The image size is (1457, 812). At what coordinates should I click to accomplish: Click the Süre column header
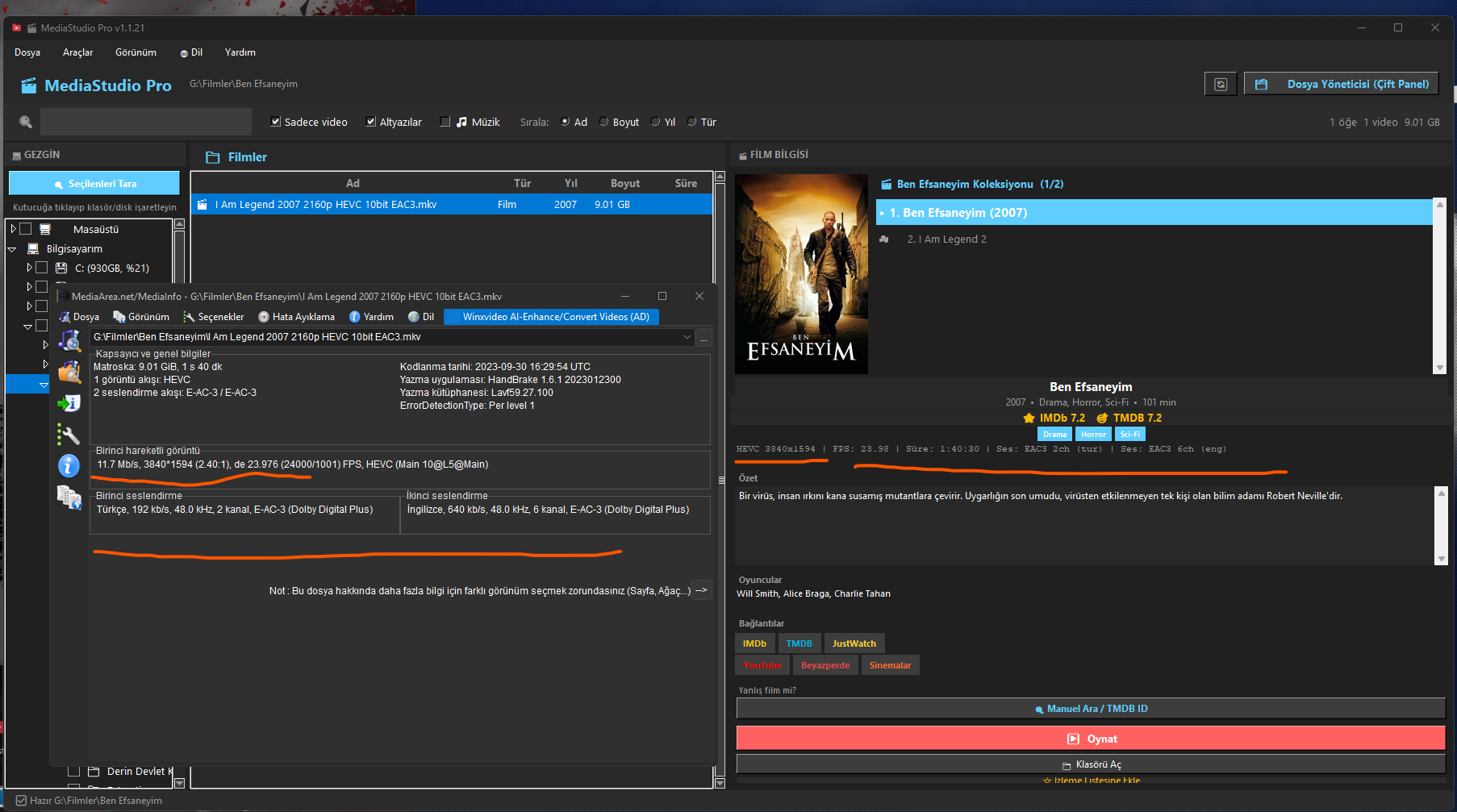(686, 183)
